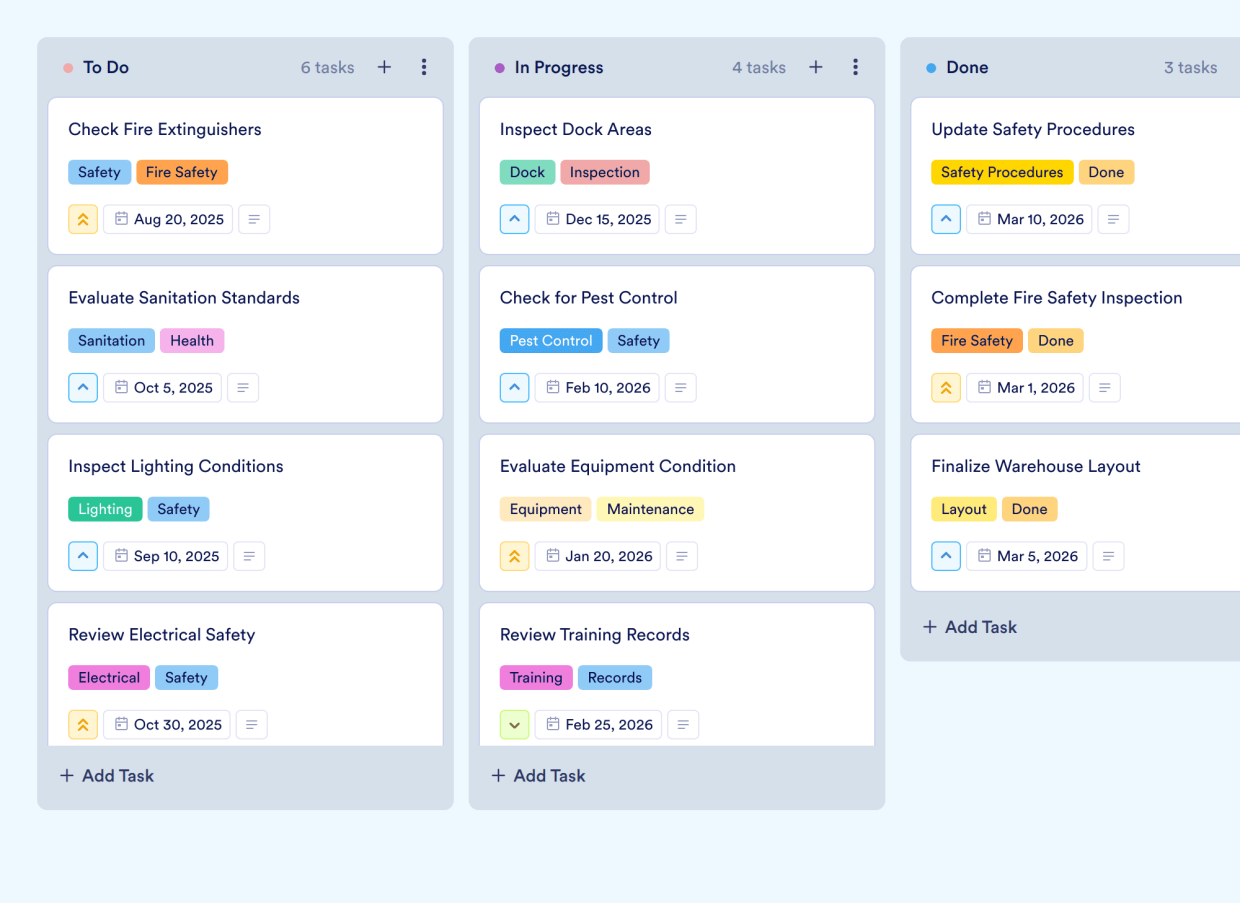The width and height of the screenshot is (1240, 903).
Task: Toggle the low priority indicator on Review Training Records
Action: point(514,724)
